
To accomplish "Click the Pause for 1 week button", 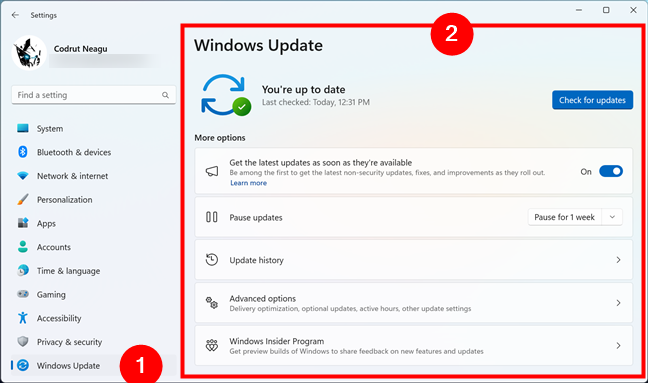I will click(565, 217).
